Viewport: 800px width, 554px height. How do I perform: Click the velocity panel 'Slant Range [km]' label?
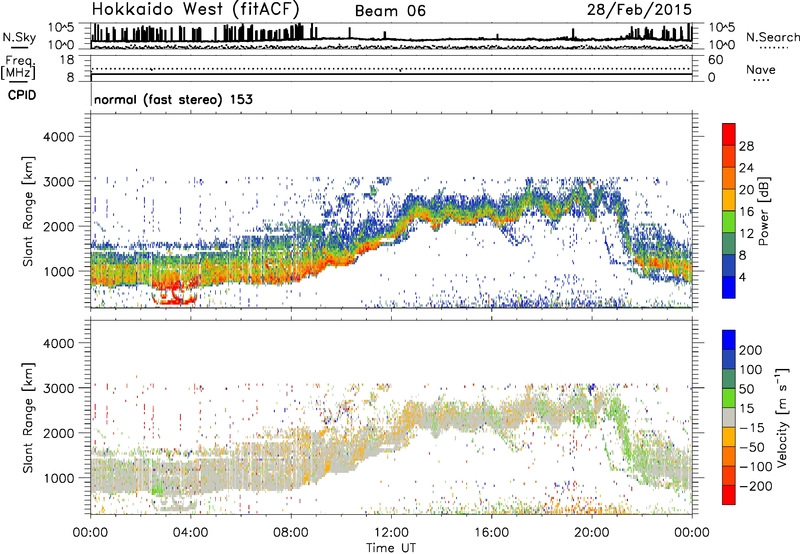tap(28, 418)
